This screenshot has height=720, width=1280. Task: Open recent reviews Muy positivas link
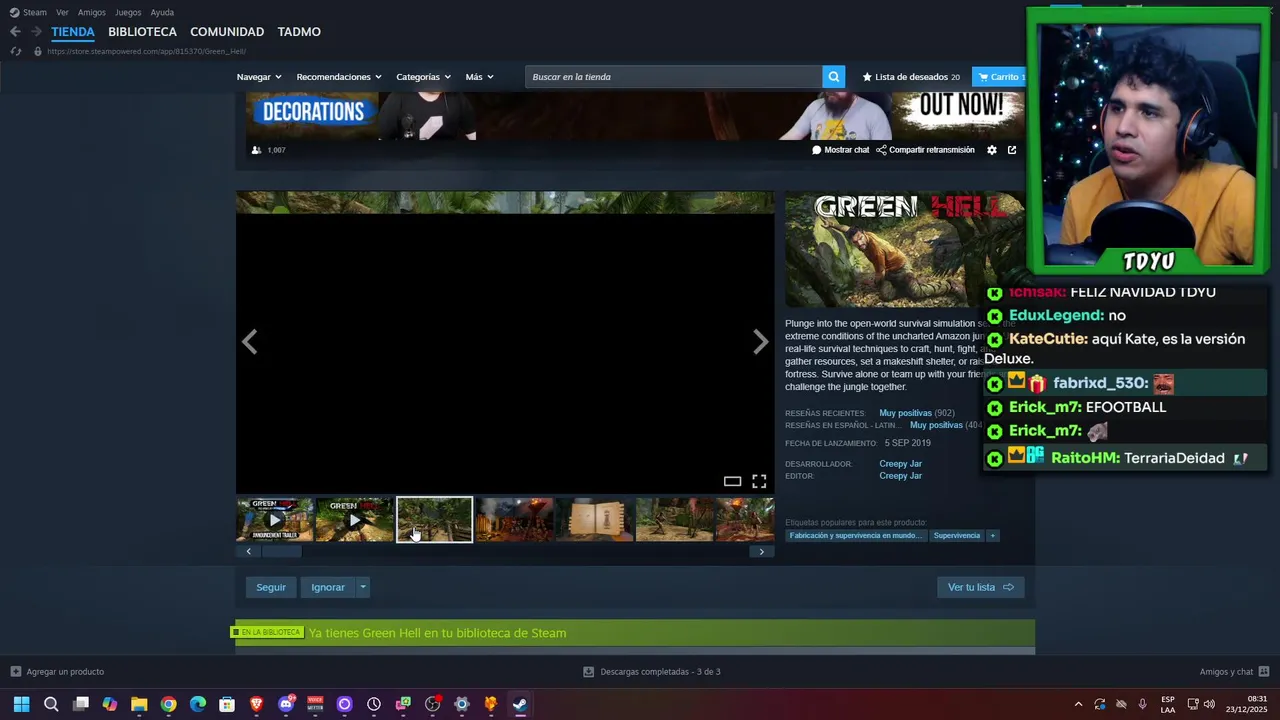905,413
